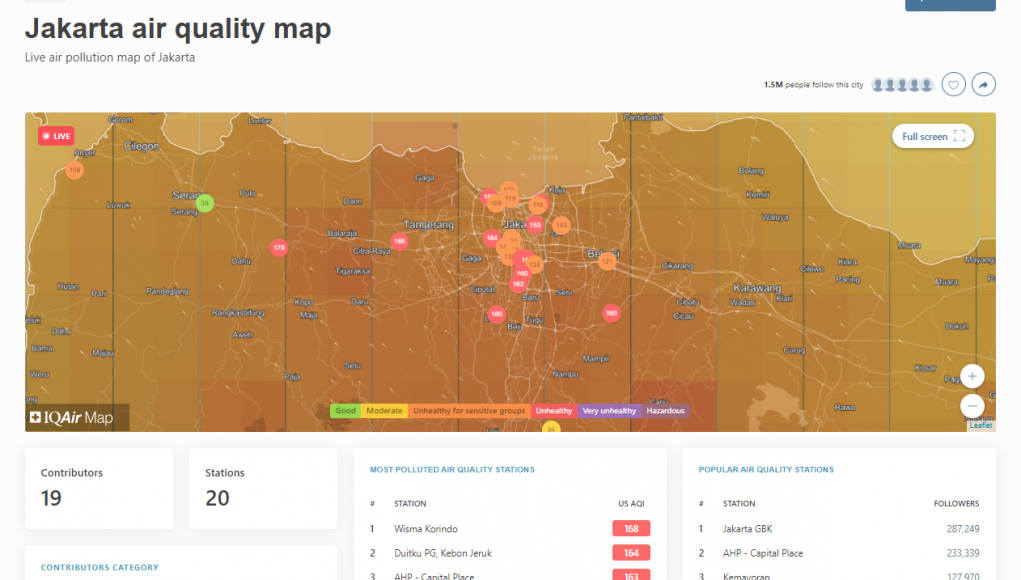Select the green 38 marker near Serang
Image resolution: width=1021 pixels, height=580 pixels.
[x=205, y=203]
